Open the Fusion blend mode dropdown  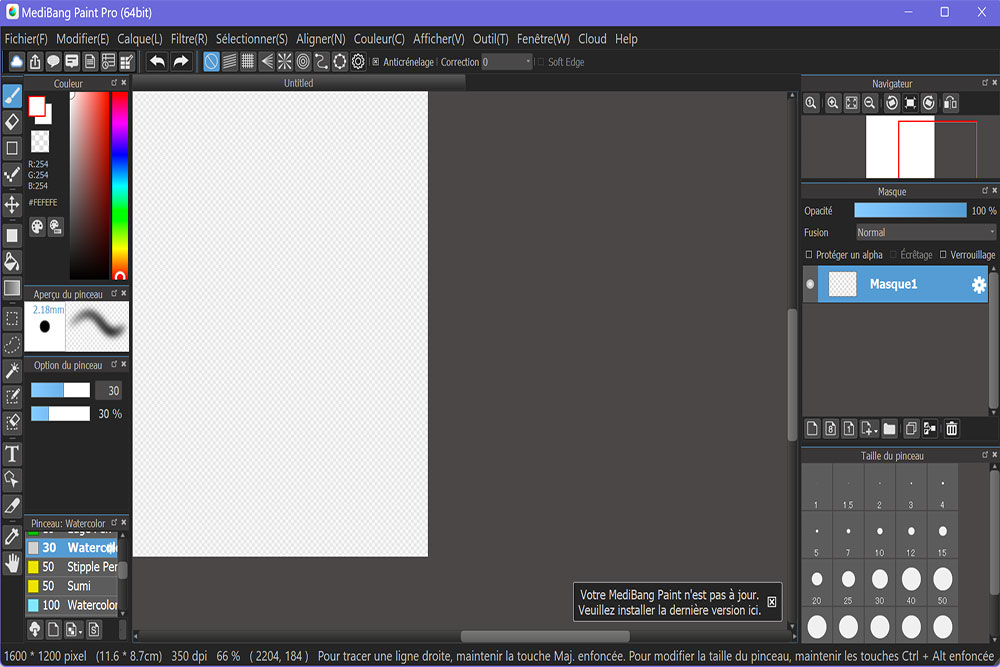coord(925,233)
